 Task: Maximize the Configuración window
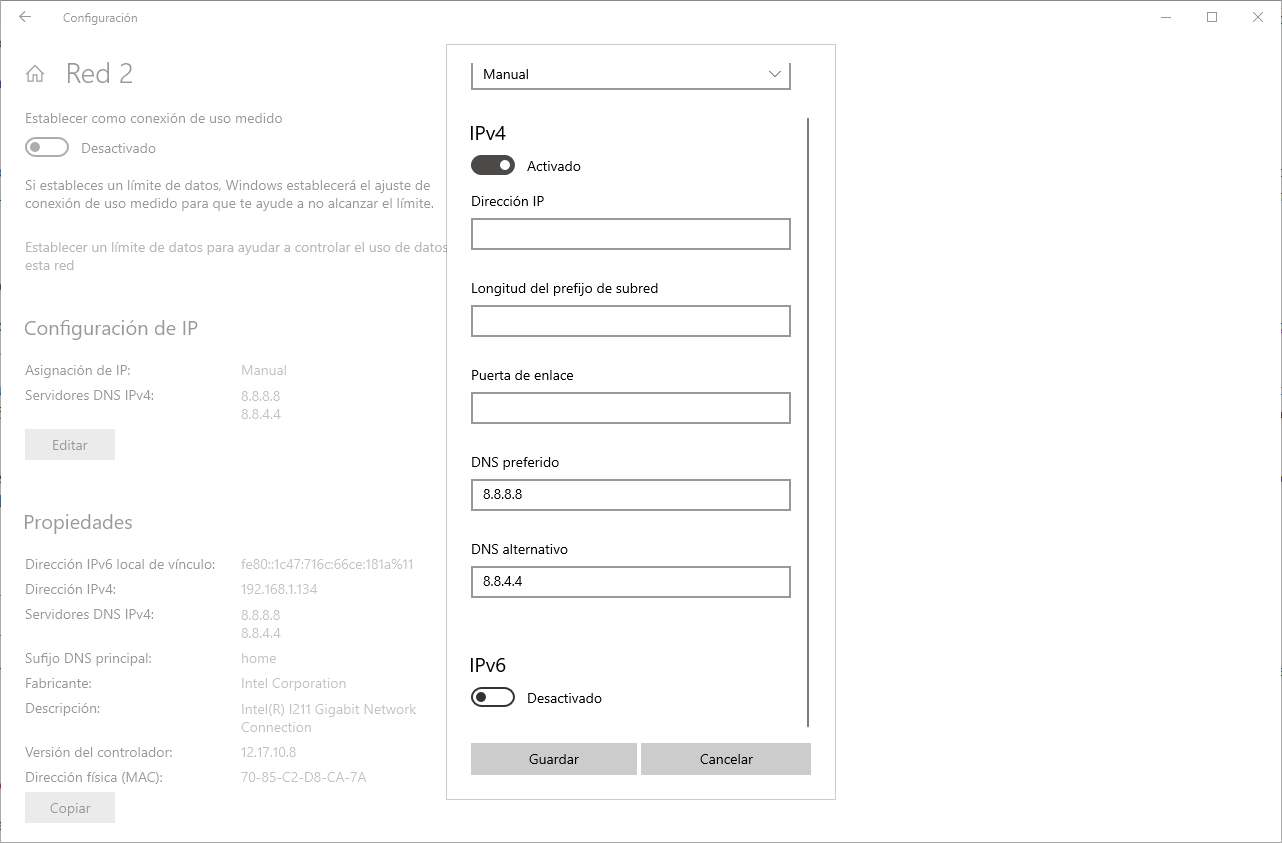pos(1212,17)
